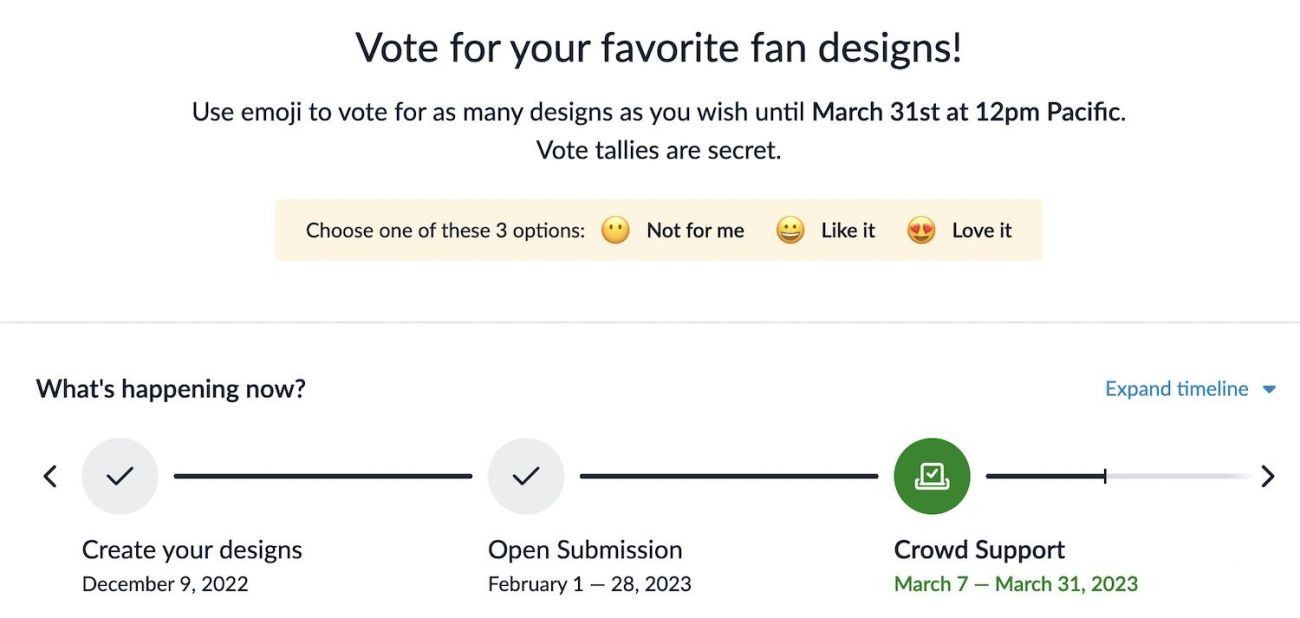Screen dimensions: 1300x618
Task: Click the "What's happening now?" heading
Action: (x=171, y=389)
